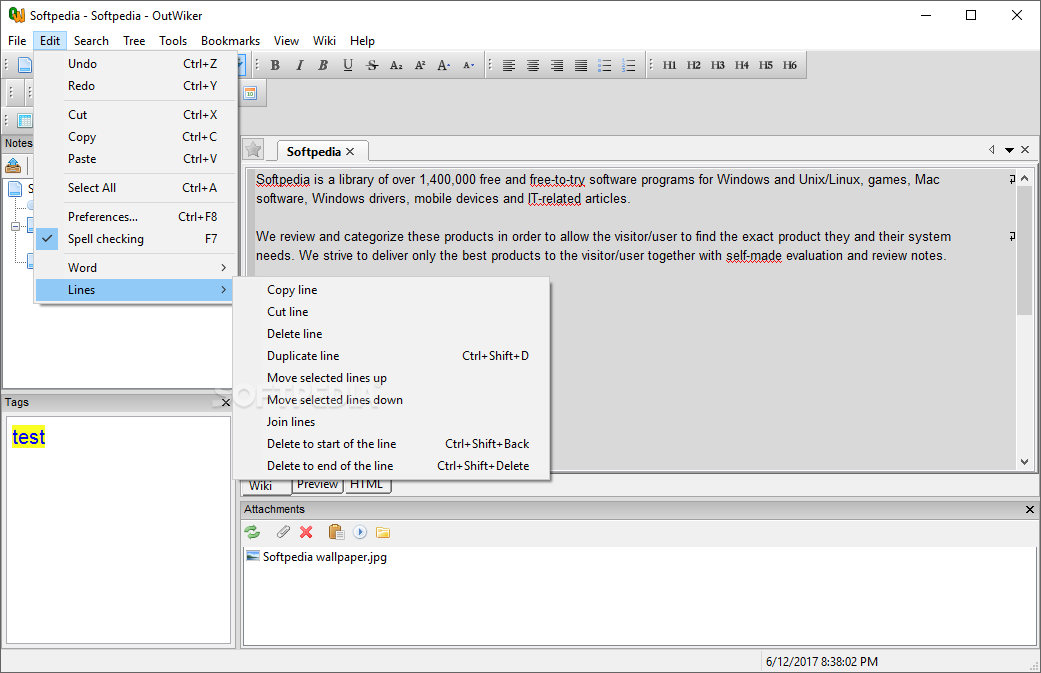Image resolution: width=1041 pixels, height=673 pixels.
Task: Click the go-up tray icon in Notes panel
Action: (x=13, y=165)
